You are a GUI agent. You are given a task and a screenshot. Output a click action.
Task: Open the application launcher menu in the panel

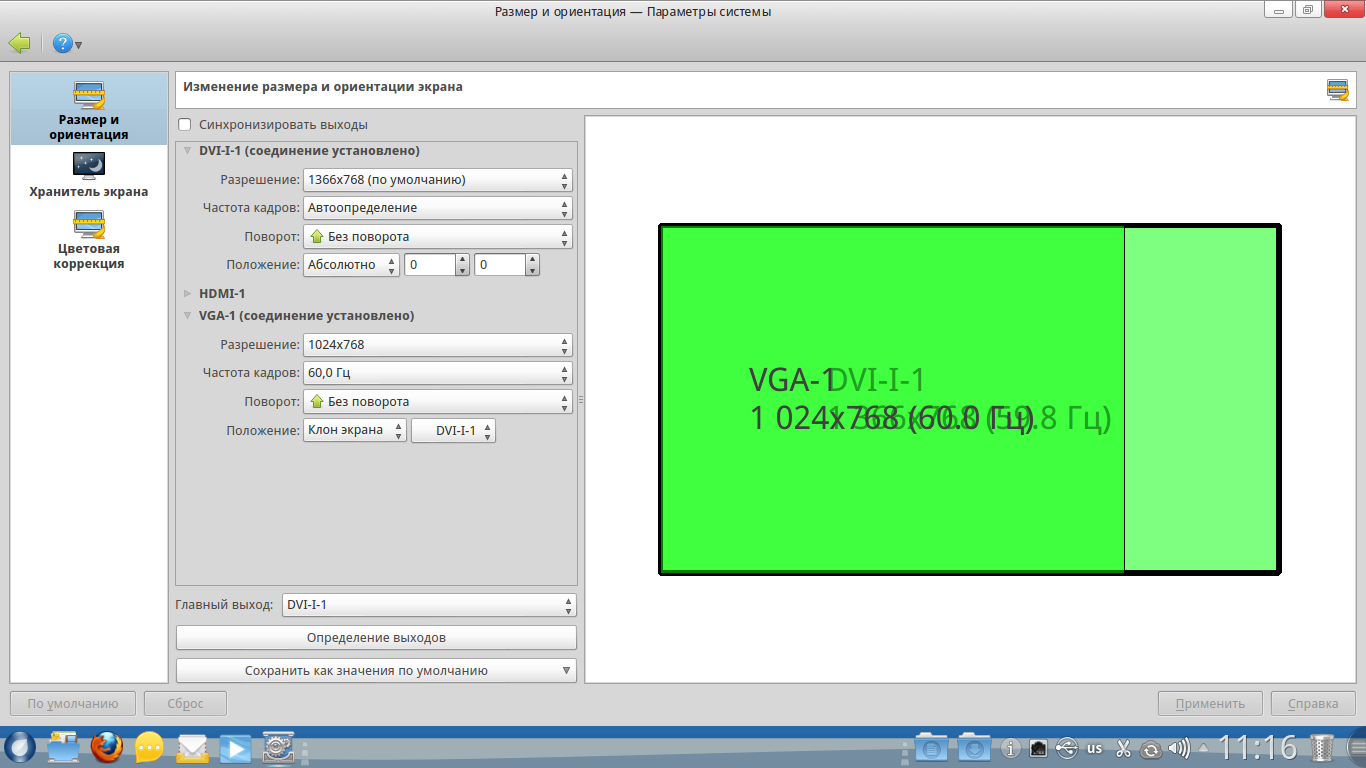19,747
